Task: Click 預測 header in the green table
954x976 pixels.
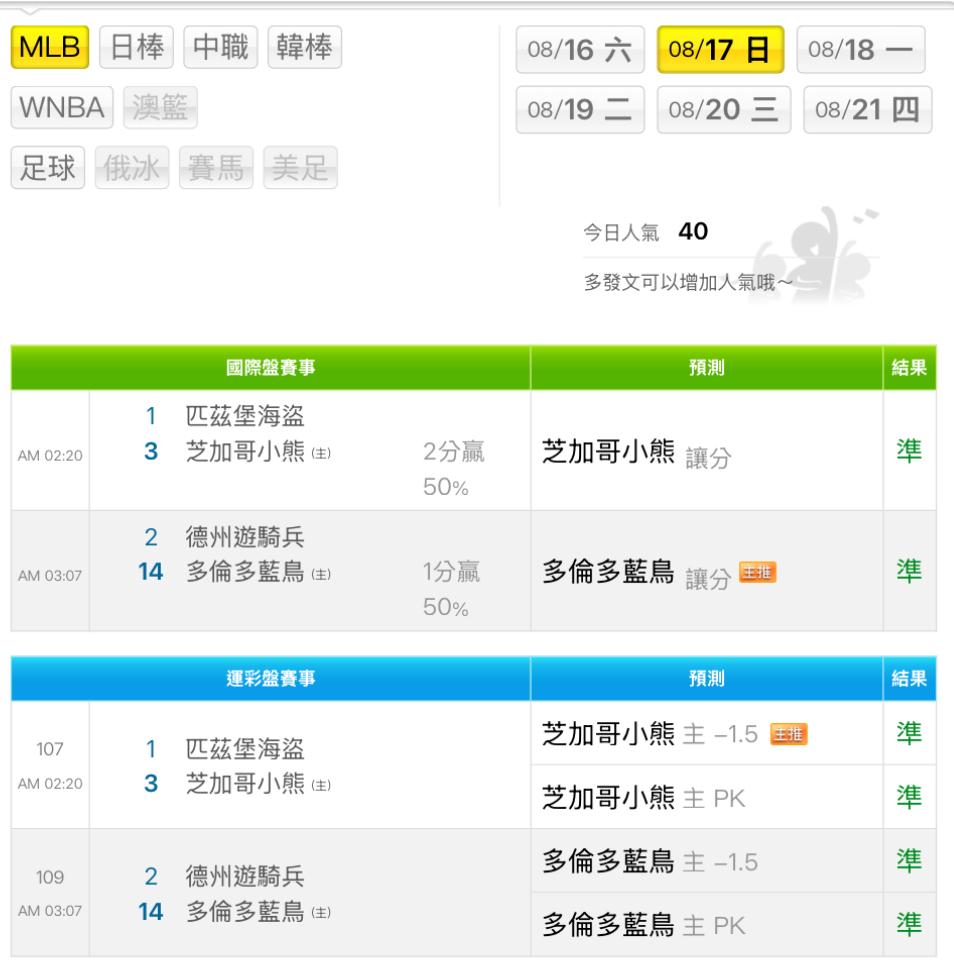Action: point(707,368)
